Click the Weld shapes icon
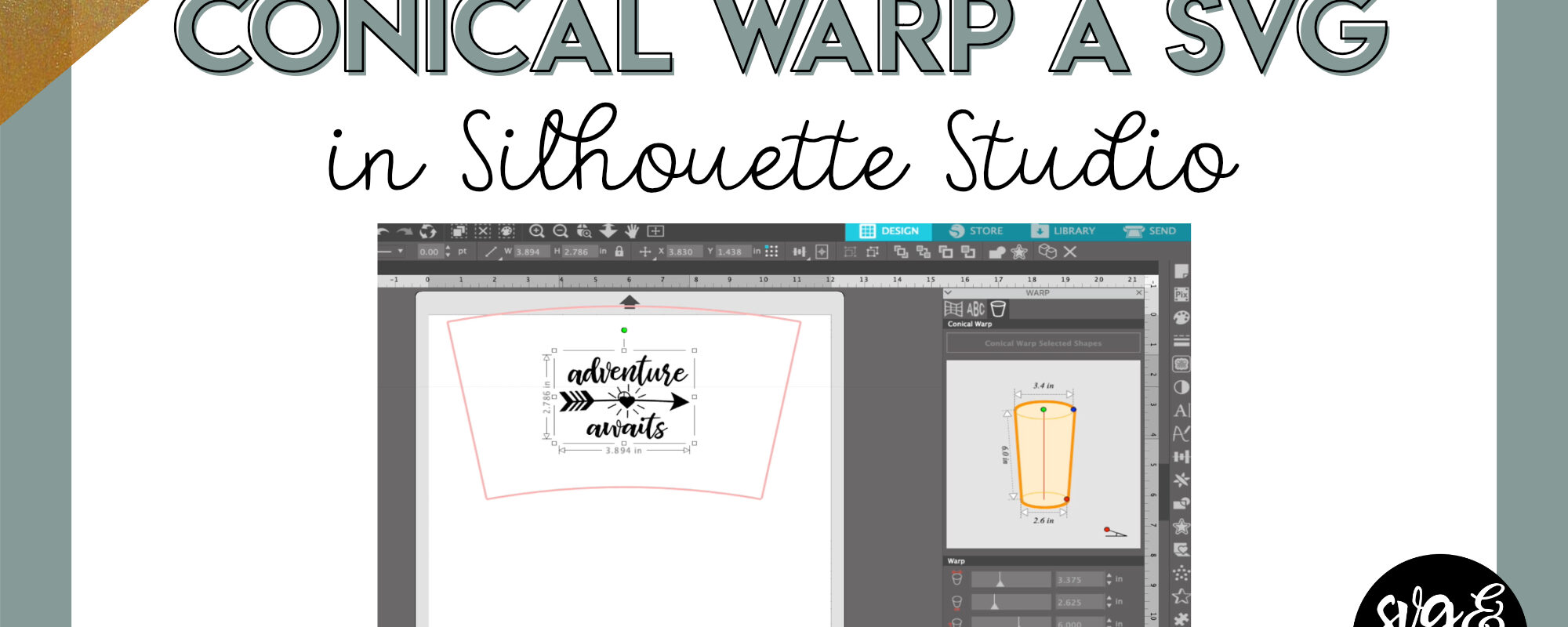Viewport: 1568px width, 627px height. pos(997,252)
